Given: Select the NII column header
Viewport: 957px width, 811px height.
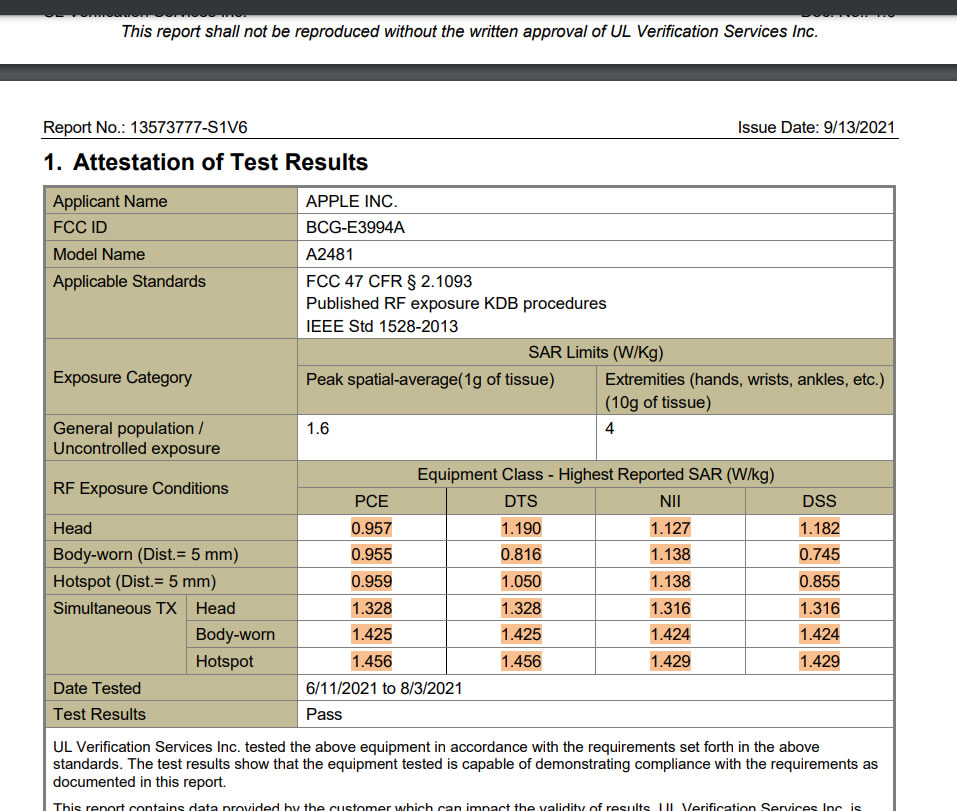Looking at the screenshot, I should click(x=670, y=501).
